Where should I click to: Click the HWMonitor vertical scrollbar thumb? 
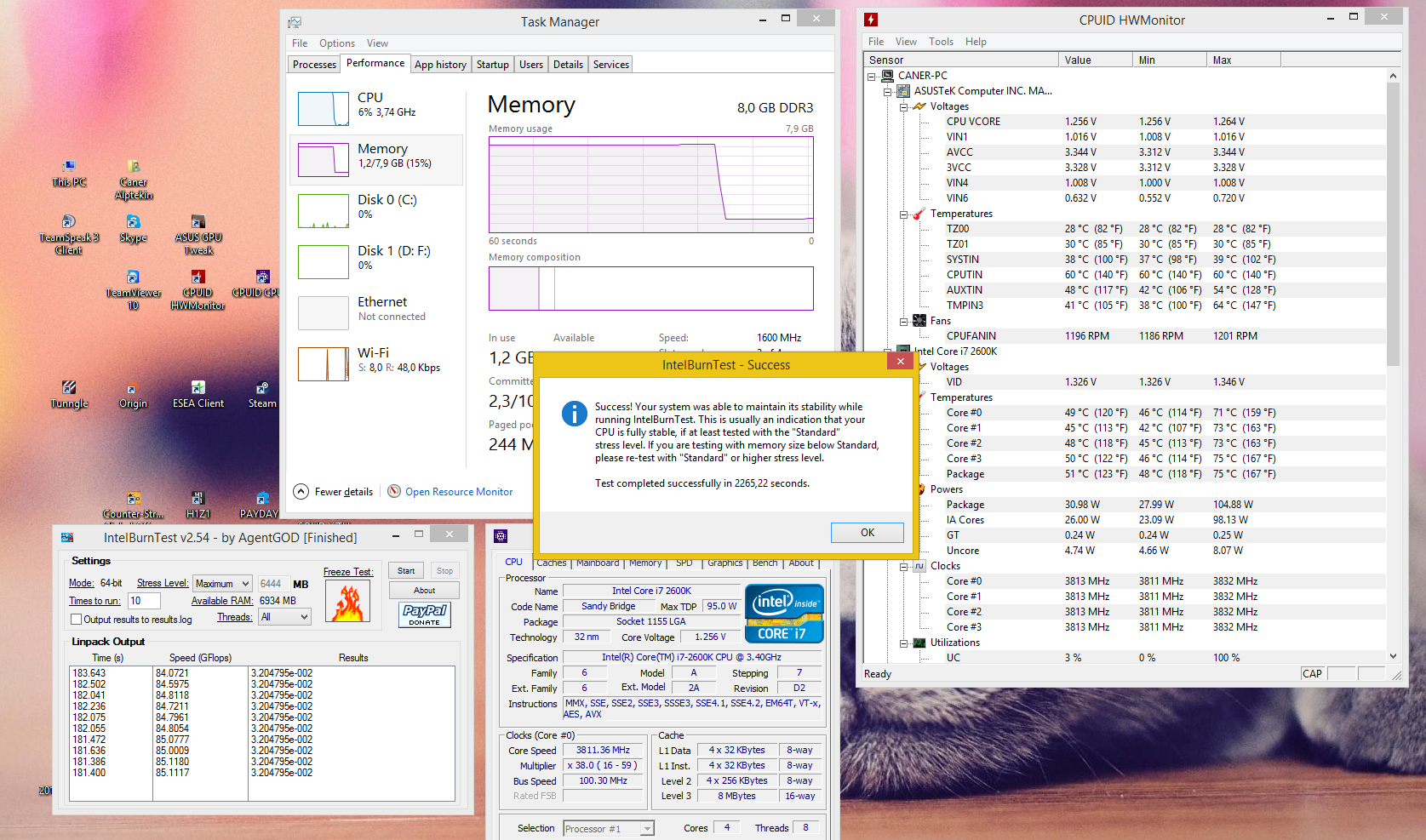click(1393, 224)
